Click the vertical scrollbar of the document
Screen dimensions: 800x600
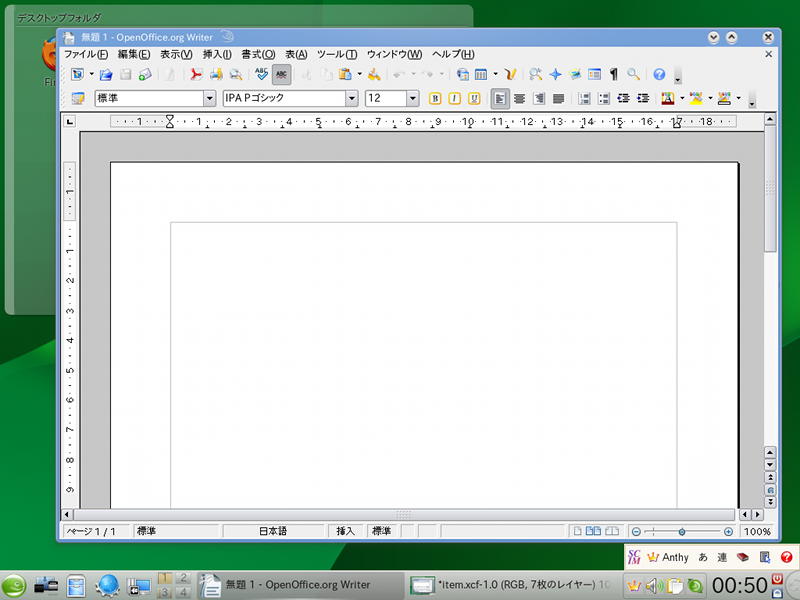[770, 300]
